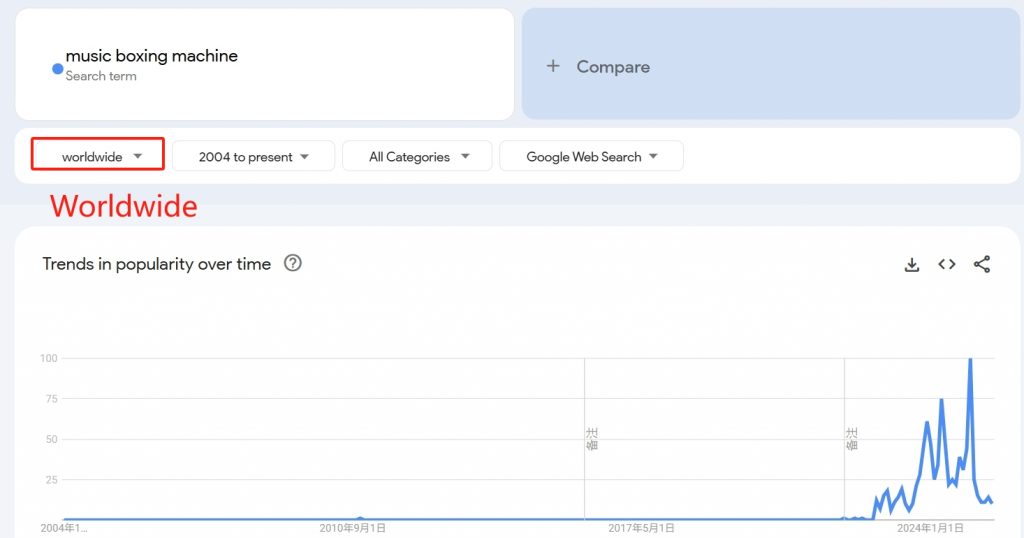Open the note marker near 2017
Screen dimensions: 1024x538
592,439
